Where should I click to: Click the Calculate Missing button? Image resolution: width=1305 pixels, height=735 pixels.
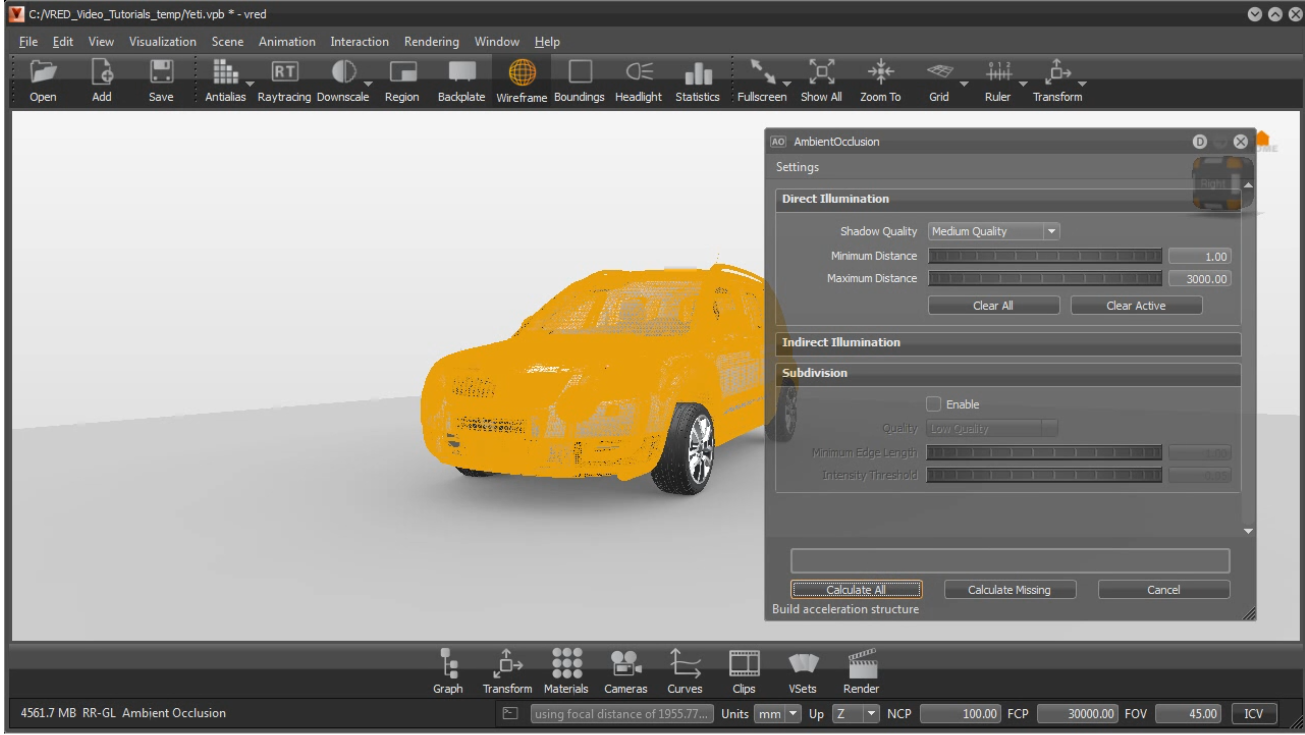pos(1009,590)
